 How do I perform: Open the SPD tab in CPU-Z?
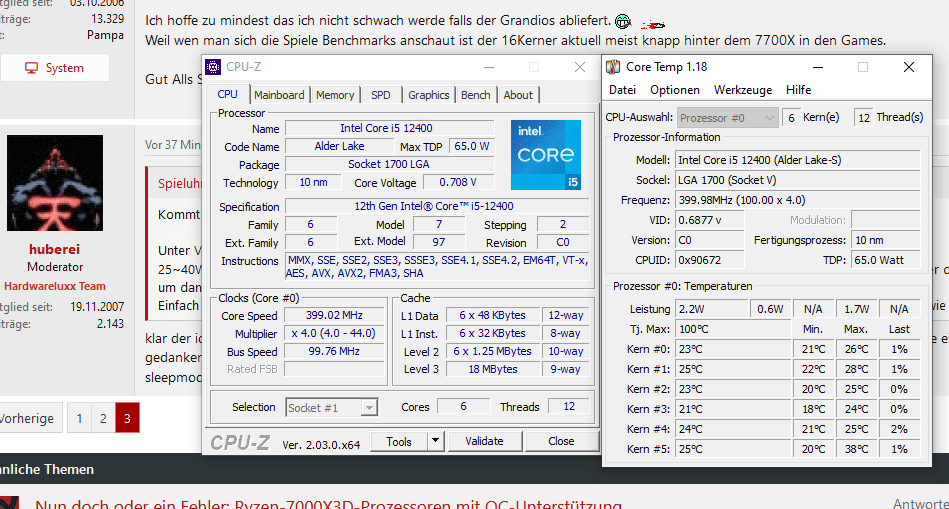pyautogui.click(x=381, y=95)
